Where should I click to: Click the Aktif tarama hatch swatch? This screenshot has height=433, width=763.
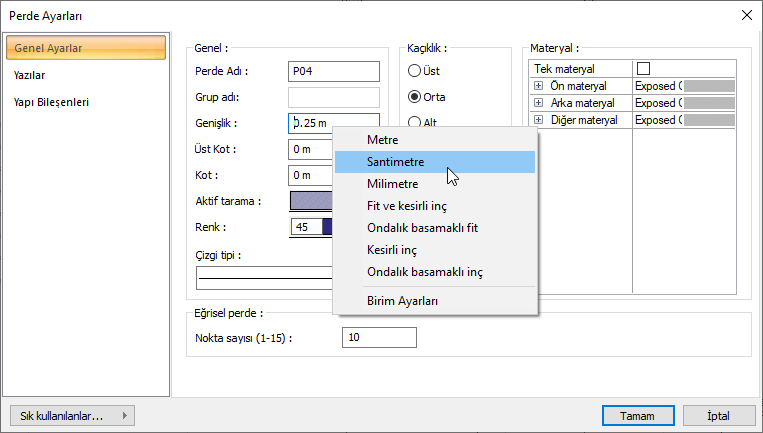point(310,201)
